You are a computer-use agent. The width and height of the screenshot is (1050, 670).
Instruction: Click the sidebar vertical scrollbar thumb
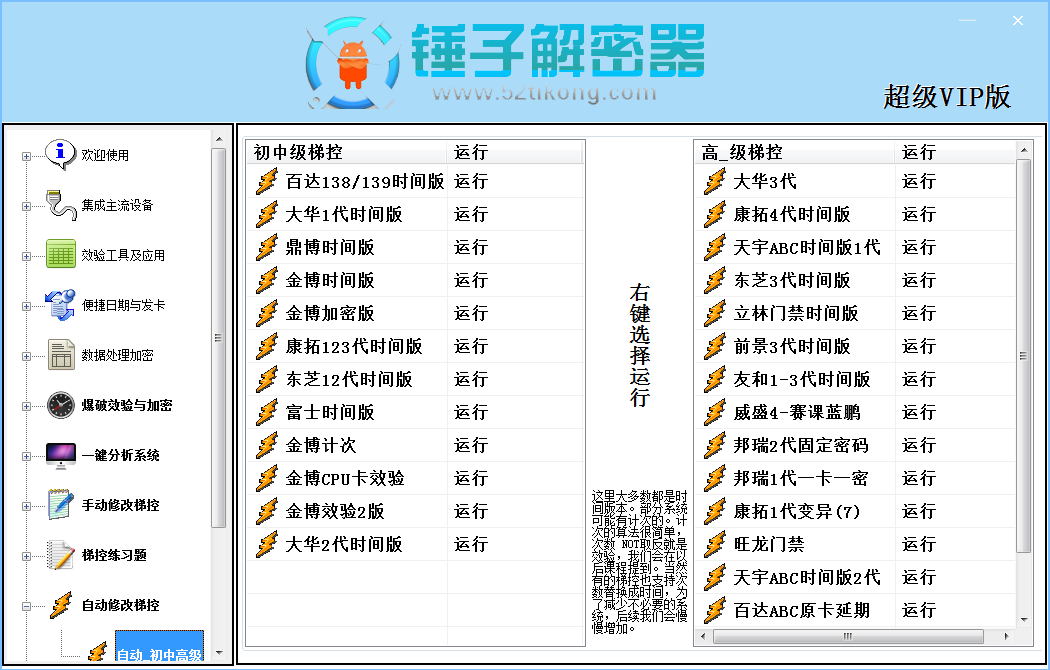218,338
